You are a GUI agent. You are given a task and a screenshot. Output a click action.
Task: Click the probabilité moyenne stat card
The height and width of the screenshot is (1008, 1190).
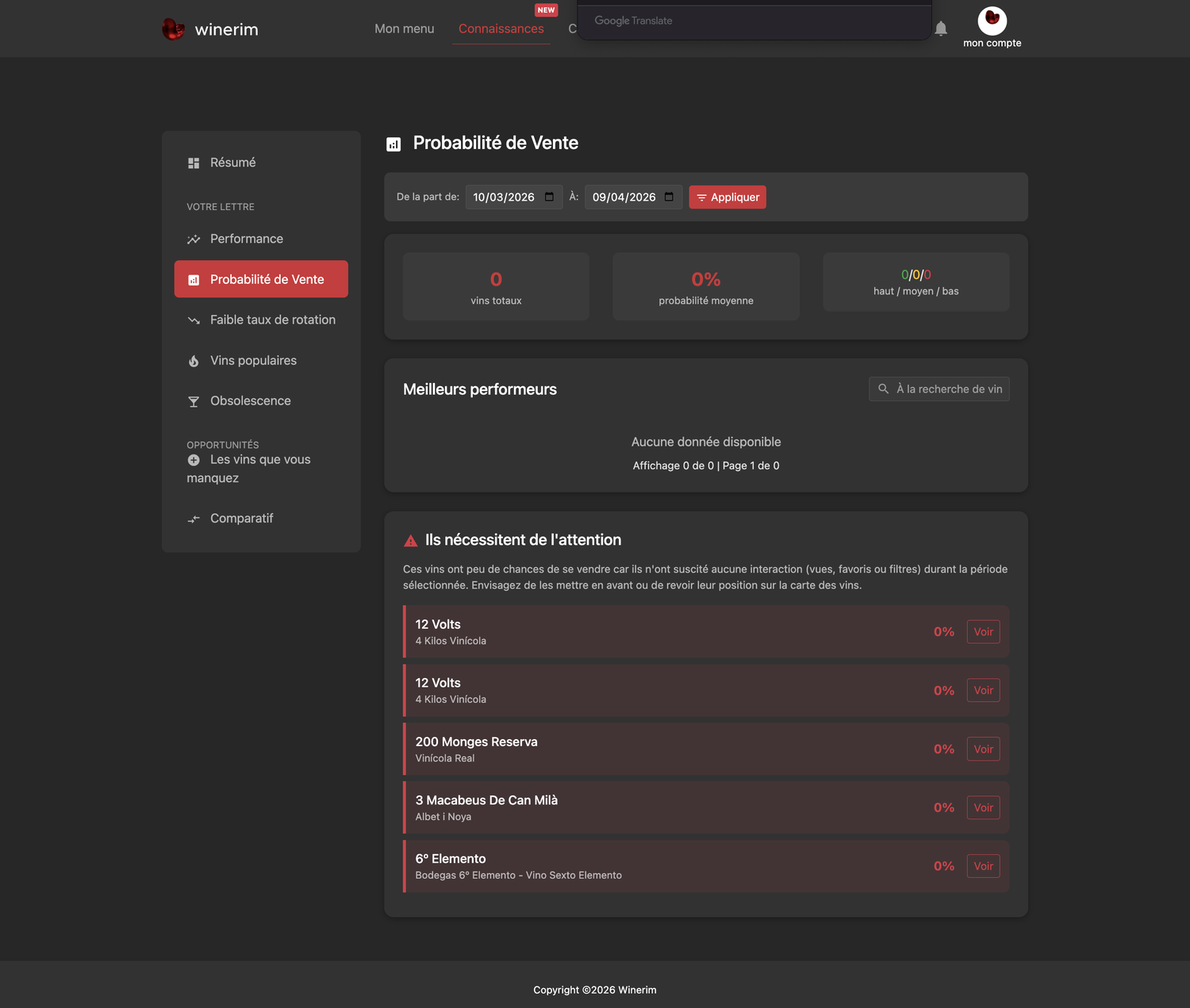click(x=706, y=286)
